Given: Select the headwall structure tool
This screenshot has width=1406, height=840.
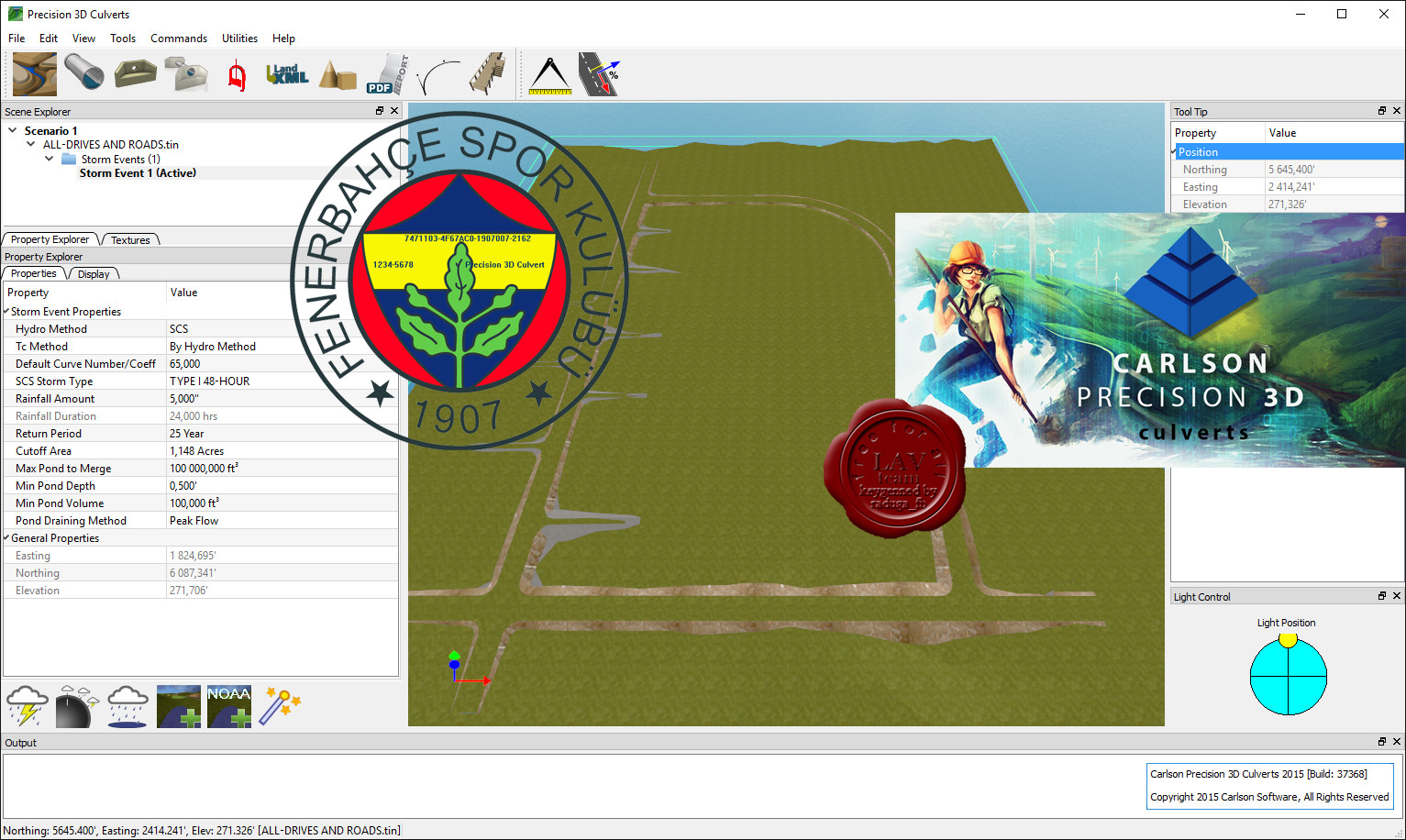Looking at the screenshot, I should (135, 73).
